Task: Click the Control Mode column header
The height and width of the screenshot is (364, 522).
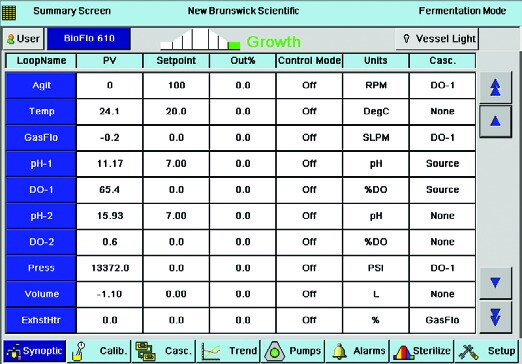Action: pyautogui.click(x=309, y=61)
